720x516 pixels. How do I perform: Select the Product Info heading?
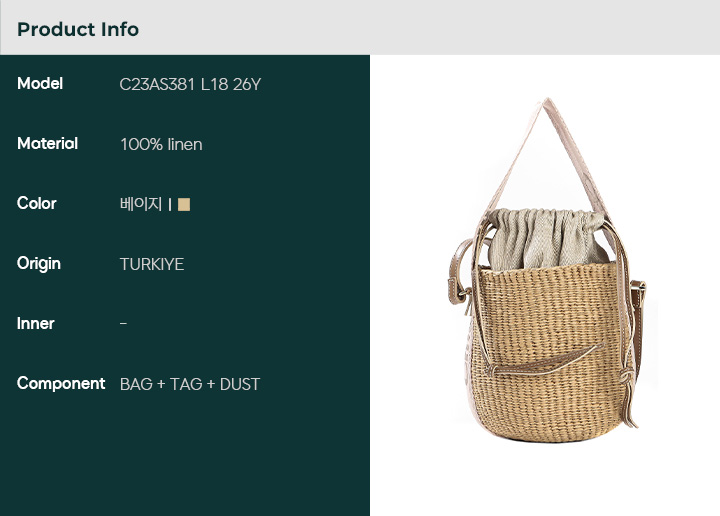[x=78, y=29]
